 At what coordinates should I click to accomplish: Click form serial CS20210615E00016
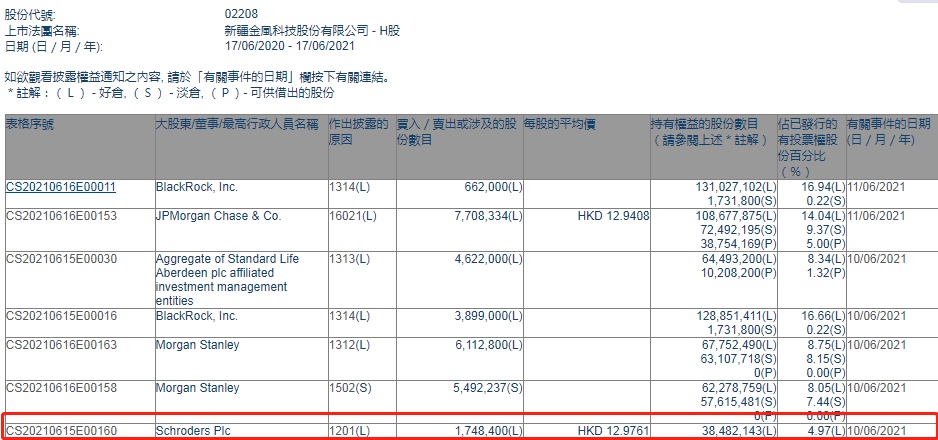tap(61, 316)
